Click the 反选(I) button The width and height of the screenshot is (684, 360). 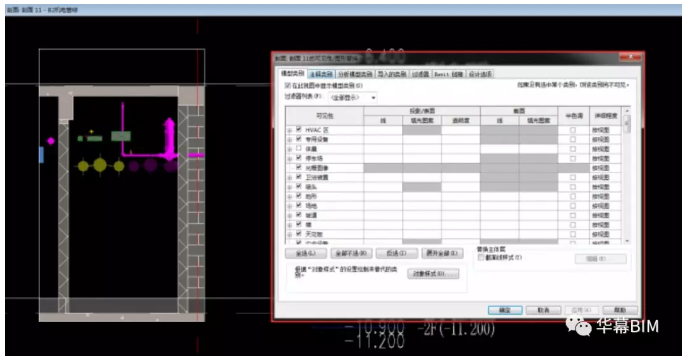click(x=397, y=253)
